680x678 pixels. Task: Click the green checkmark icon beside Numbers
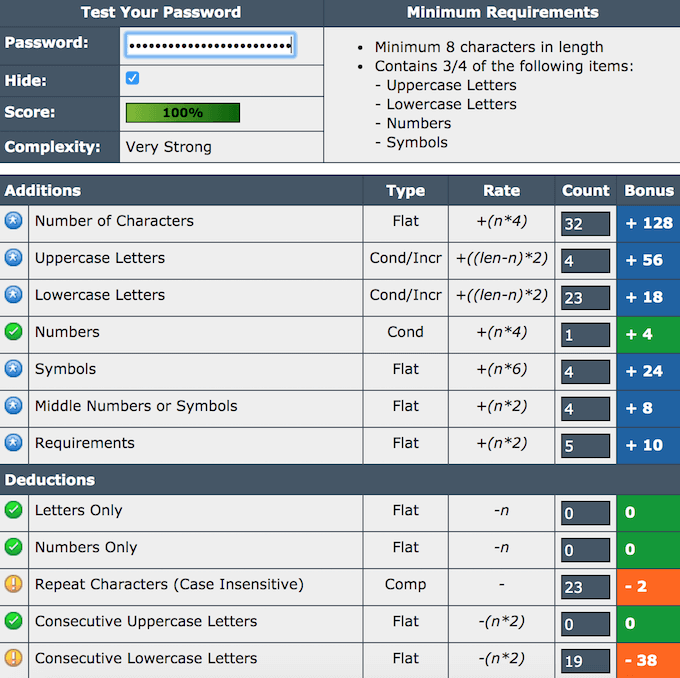pos(14,332)
